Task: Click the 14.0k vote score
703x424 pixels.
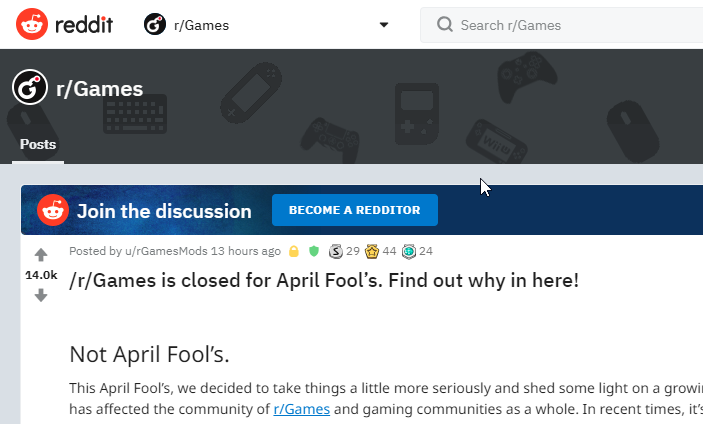Action: pos(41,275)
